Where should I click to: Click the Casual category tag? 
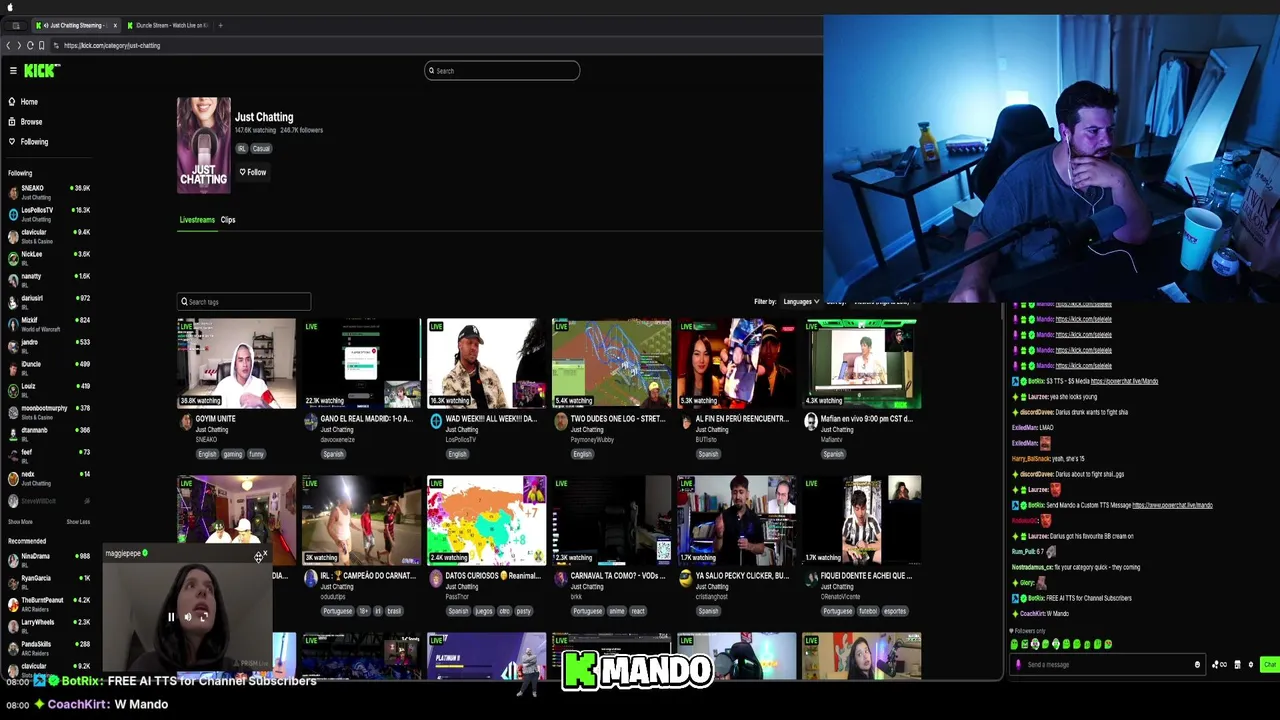[261, 149]
